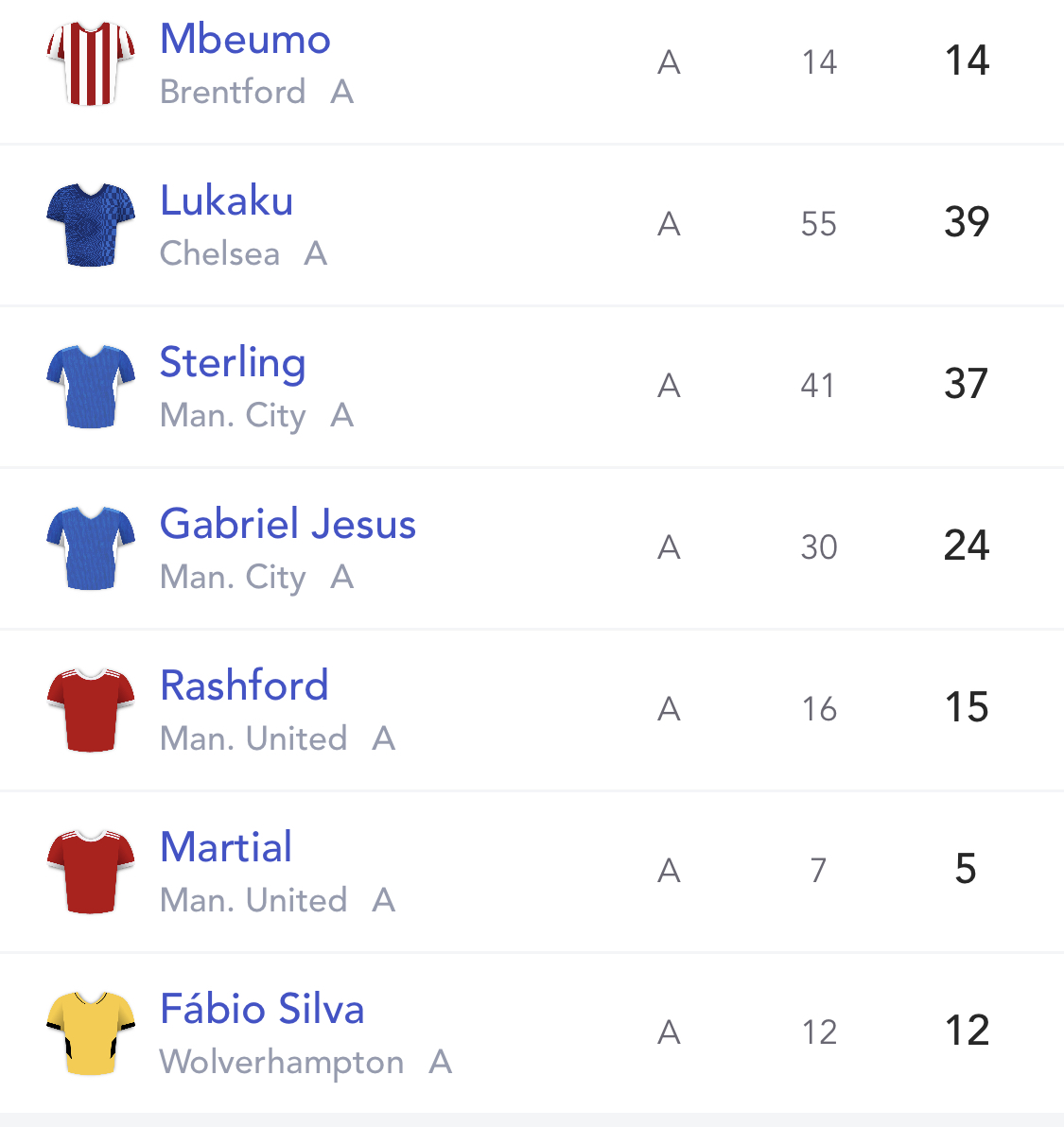The width and height of the screenshot is (1064, 1127).
Task: Open Rashford player profile
Action: (x=244, y=685)
